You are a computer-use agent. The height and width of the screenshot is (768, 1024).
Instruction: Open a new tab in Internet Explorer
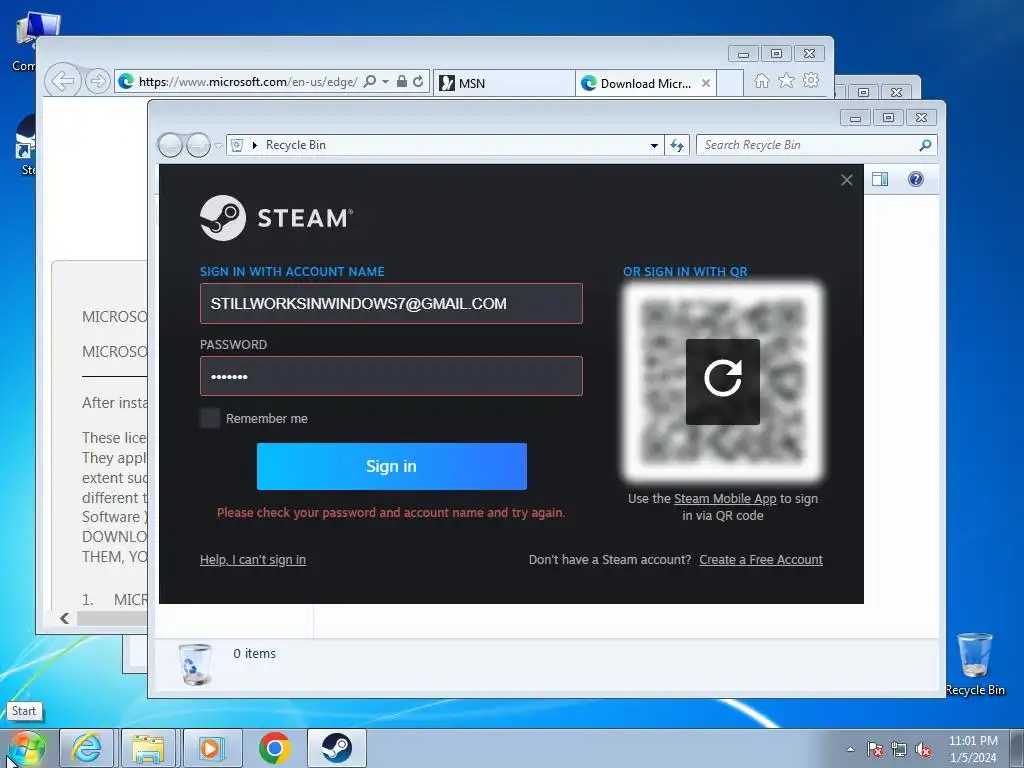(730, 83)
